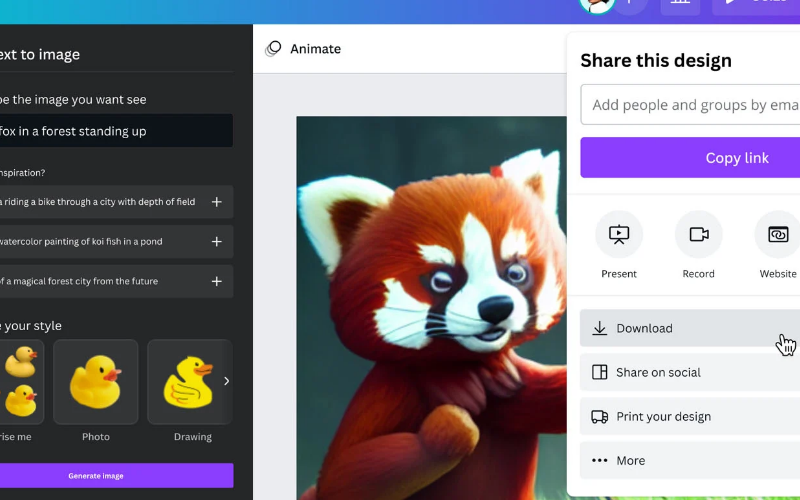Viewport: 800px width, 500px height.
Task: Click the Download arrow icon
Action: point(599,328)
